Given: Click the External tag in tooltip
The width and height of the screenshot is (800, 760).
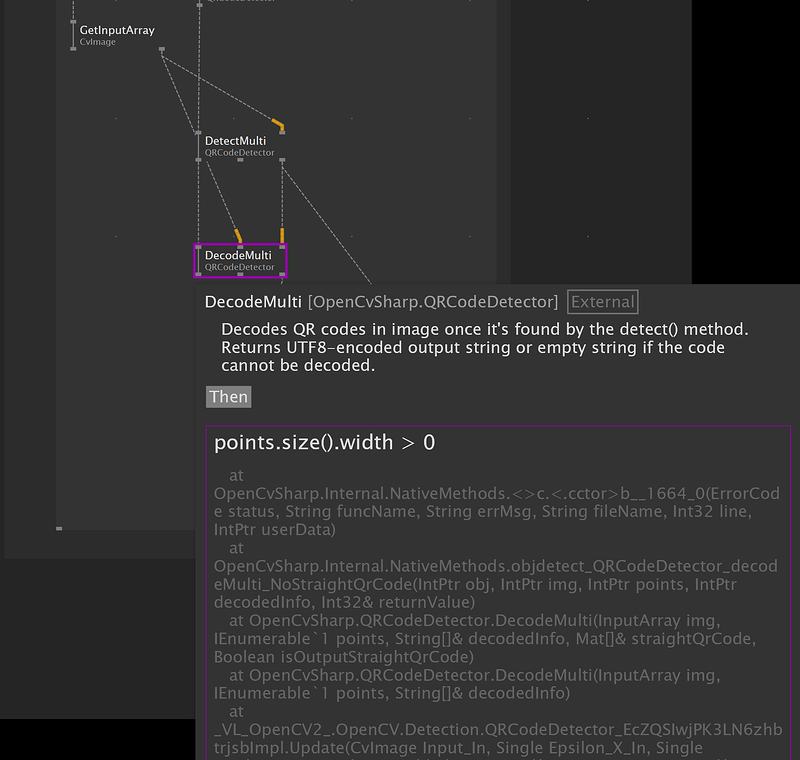Looking at the screenshot, I should pos(603,302).
